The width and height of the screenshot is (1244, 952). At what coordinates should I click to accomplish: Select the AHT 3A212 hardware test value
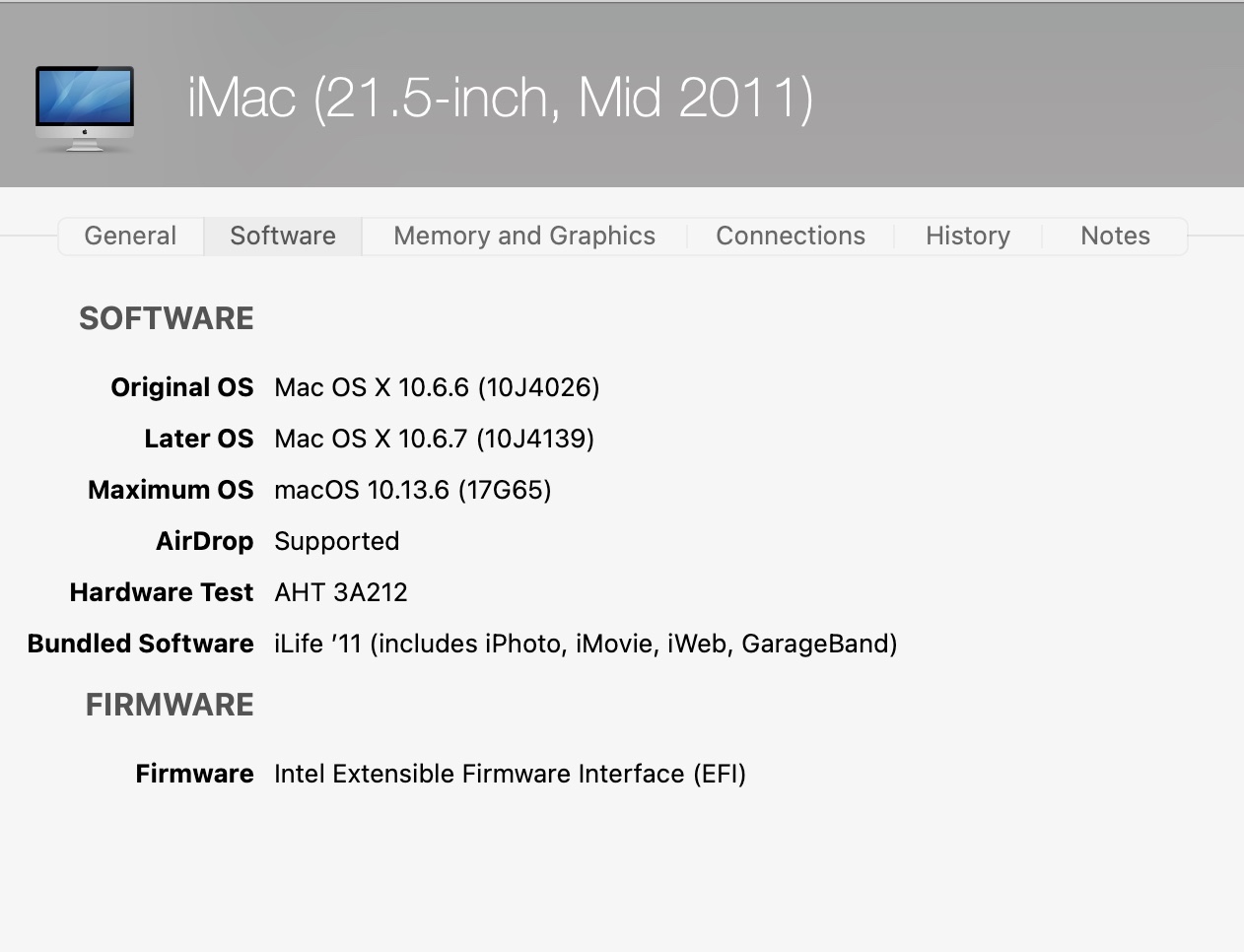(x=340, y=592)
